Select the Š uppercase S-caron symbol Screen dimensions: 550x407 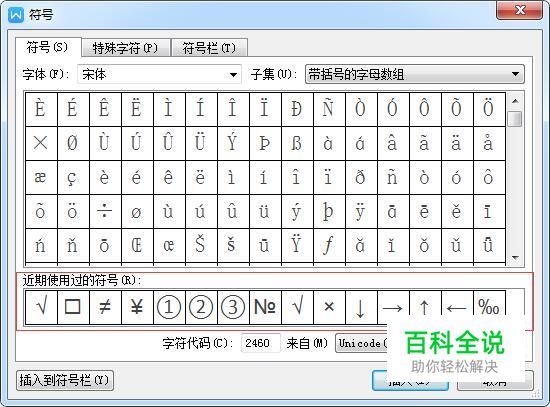(201, 245)
